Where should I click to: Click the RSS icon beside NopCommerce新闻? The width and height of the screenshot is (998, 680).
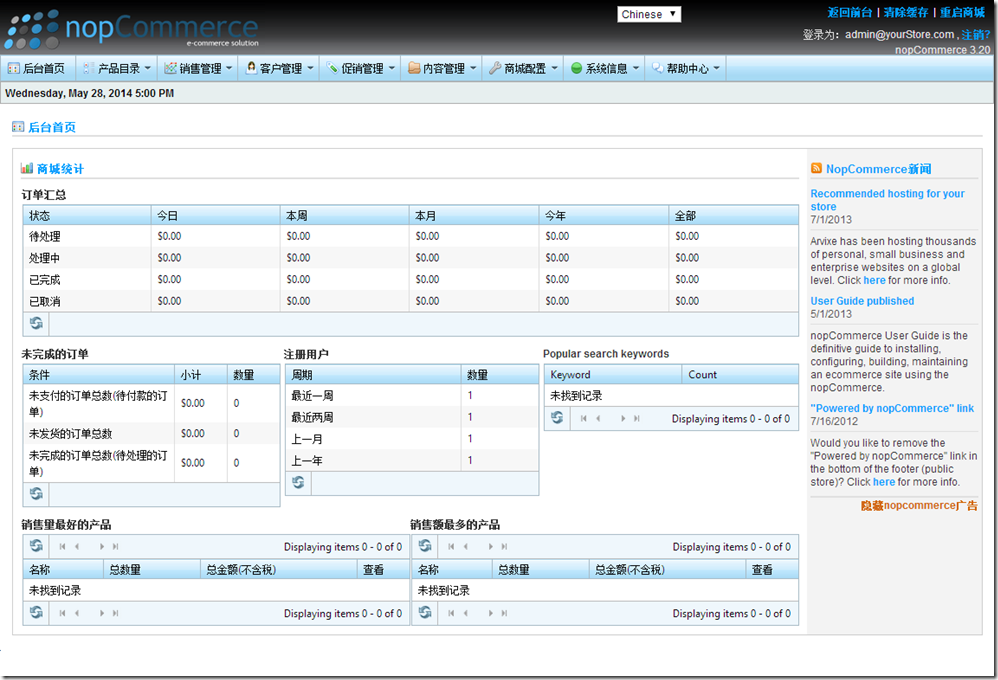(817, 169)
